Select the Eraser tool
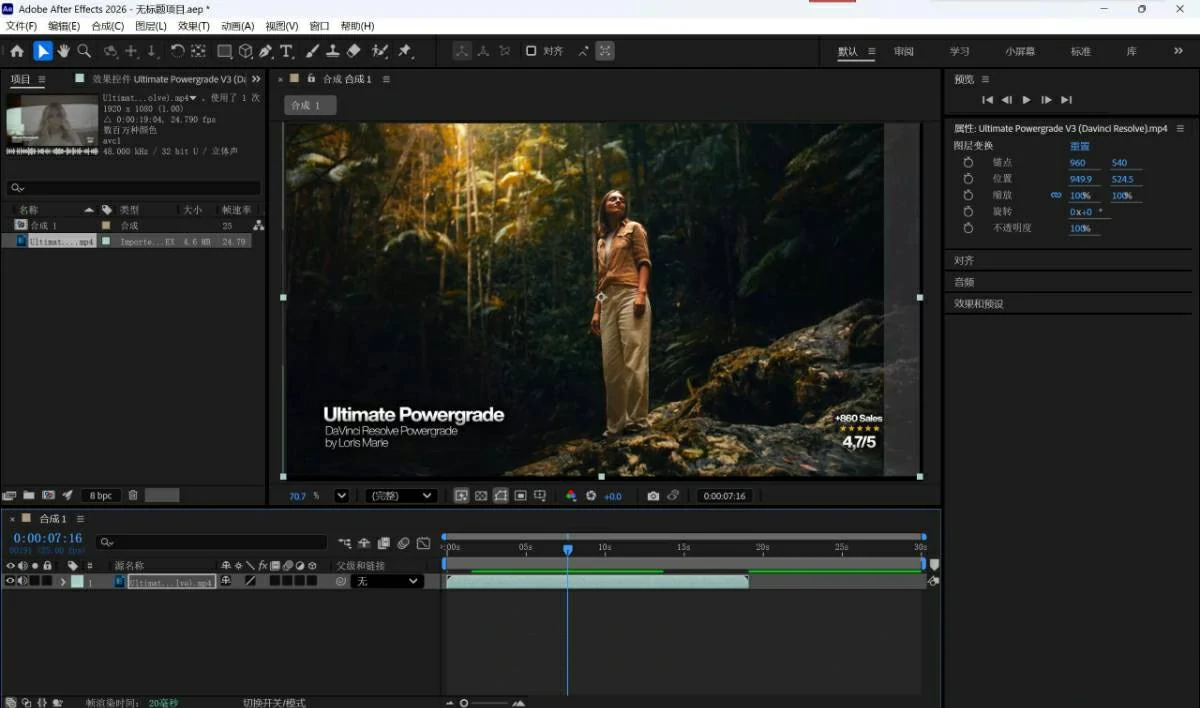Screen dimensions: 1200x708 tap(352, 51)
